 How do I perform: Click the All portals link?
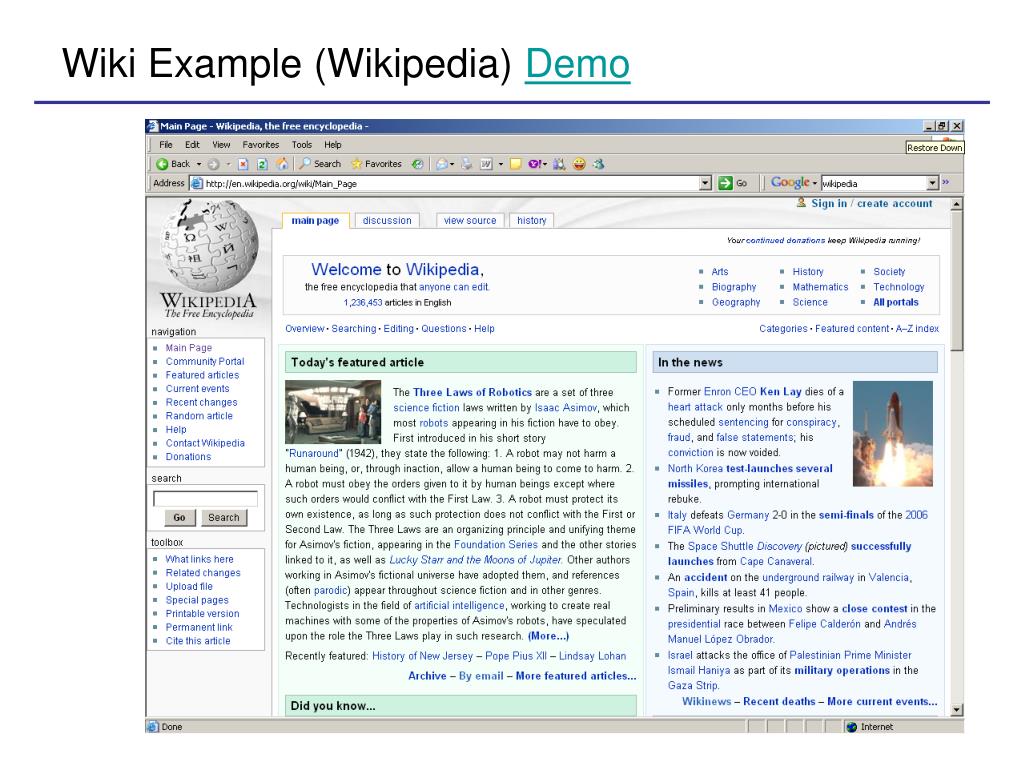pos(896,302)
